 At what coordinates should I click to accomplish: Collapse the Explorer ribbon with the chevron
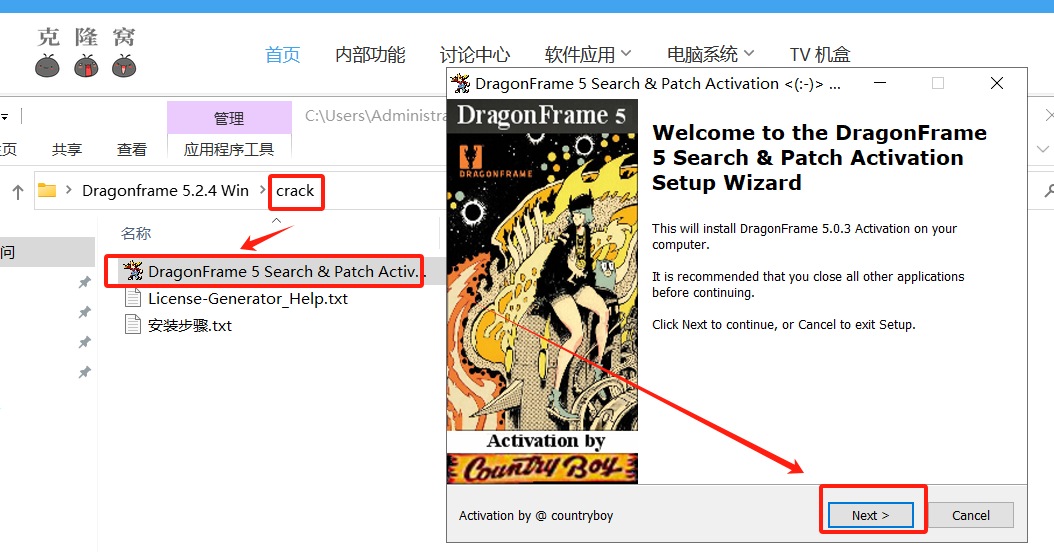1043,149
